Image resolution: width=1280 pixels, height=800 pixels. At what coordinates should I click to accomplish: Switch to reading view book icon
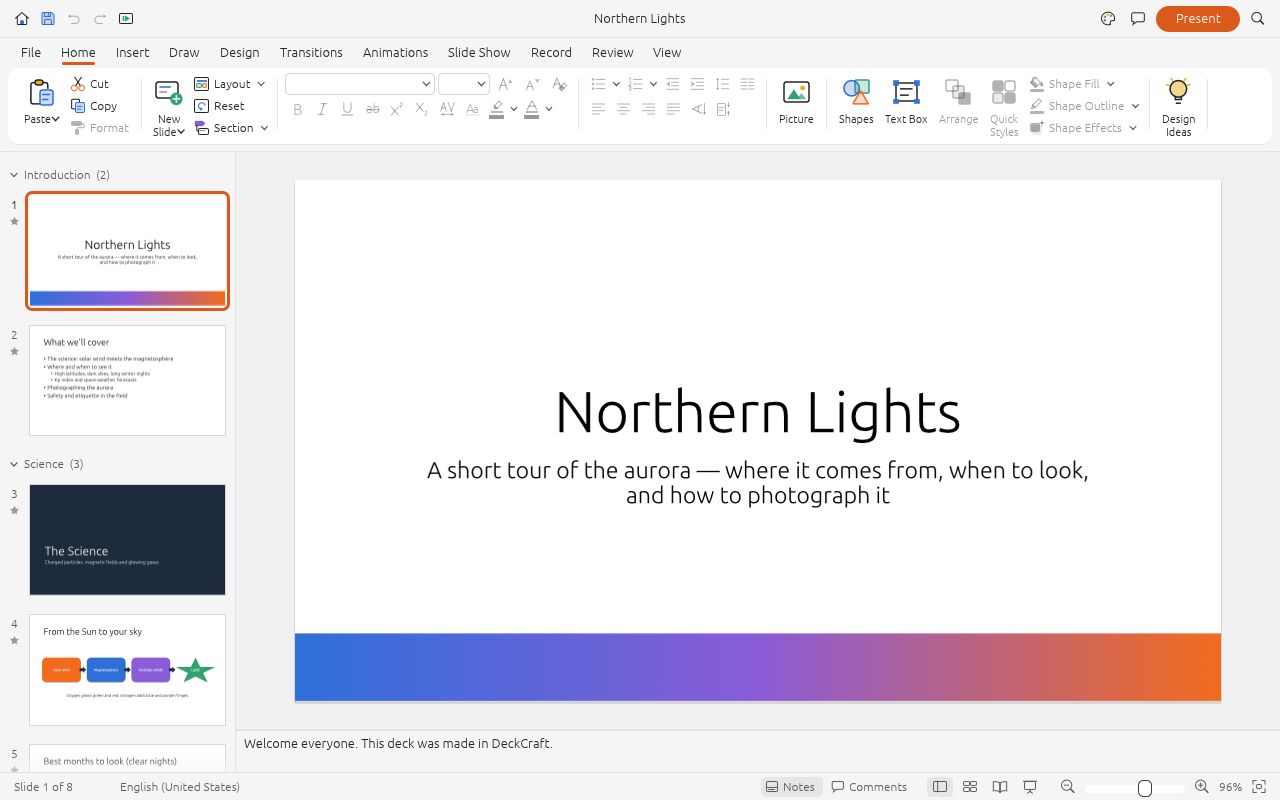coord(1000,787)
